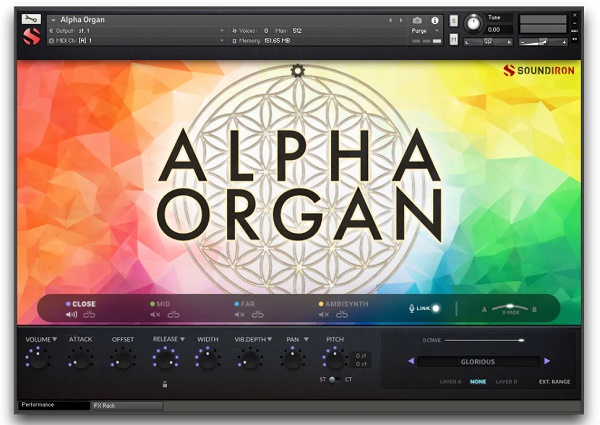Open the GLORIOUS preset name menu

tap(478, 361)
